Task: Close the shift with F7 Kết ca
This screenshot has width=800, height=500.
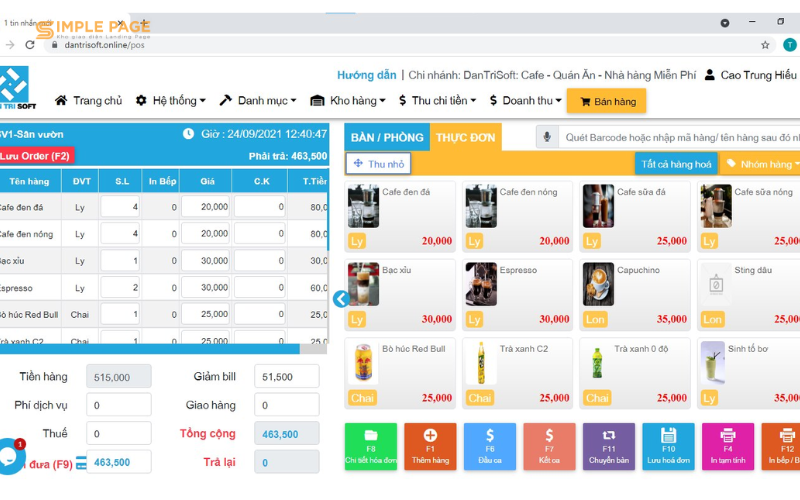Action: (549, 446)
